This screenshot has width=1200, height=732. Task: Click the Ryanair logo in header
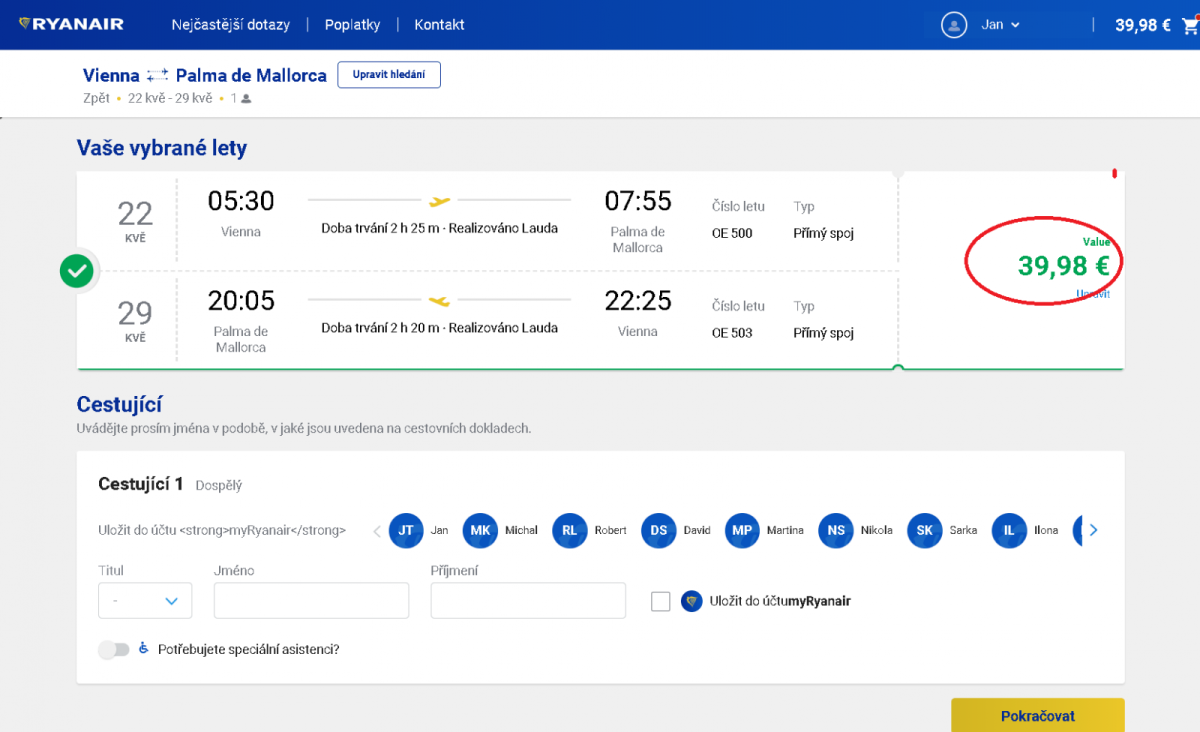(71, 24)
